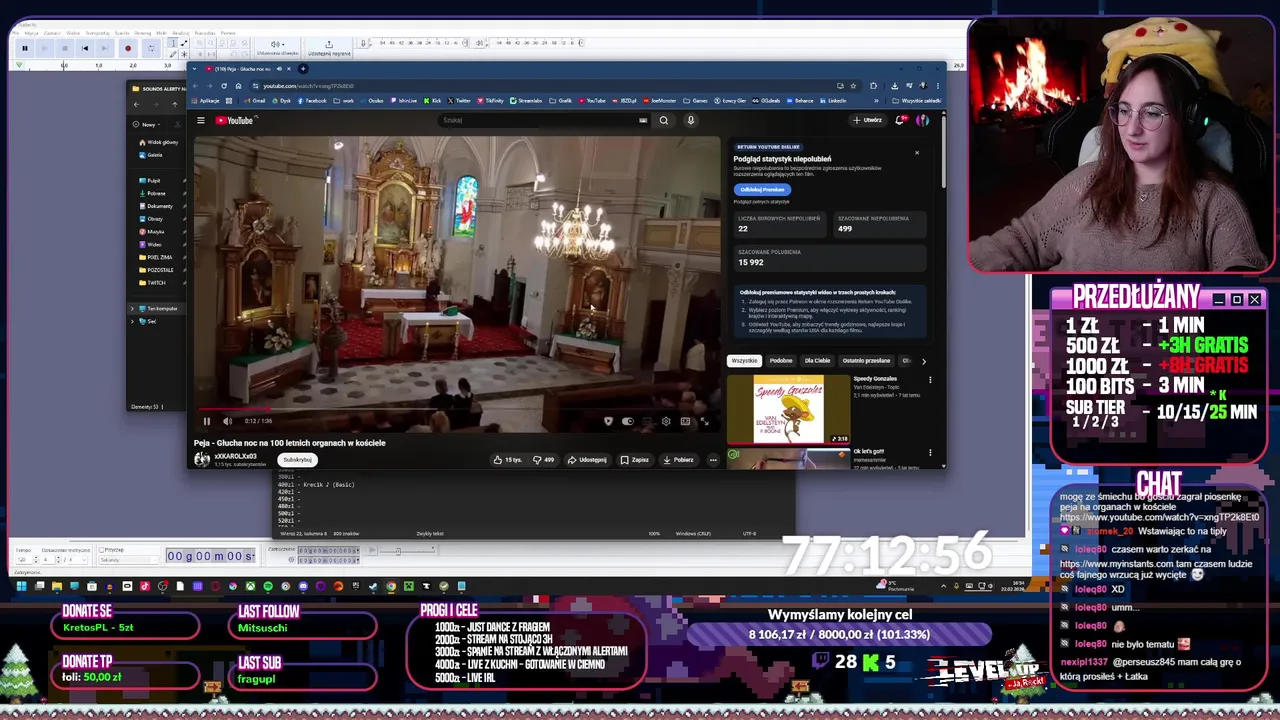Open Audacity Audio settings dropdown
Viewport: 1280px width, 720px height.
(277, 48)
